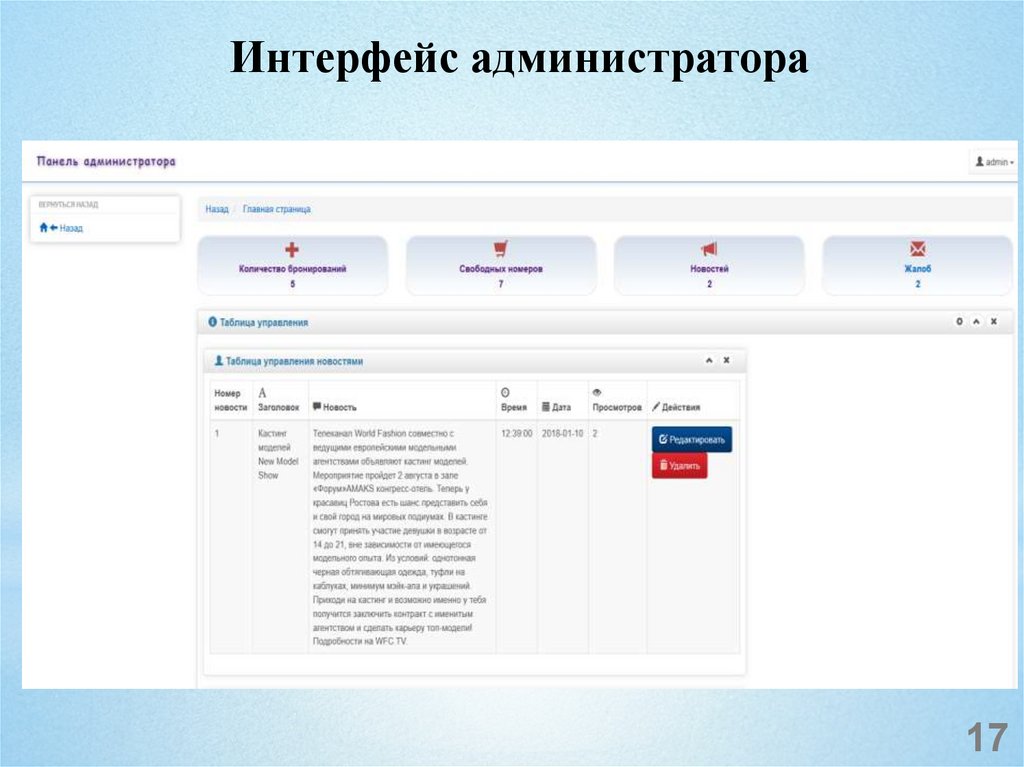Click the shopping cart icon
1024x767 pixels.
[500, 249]
